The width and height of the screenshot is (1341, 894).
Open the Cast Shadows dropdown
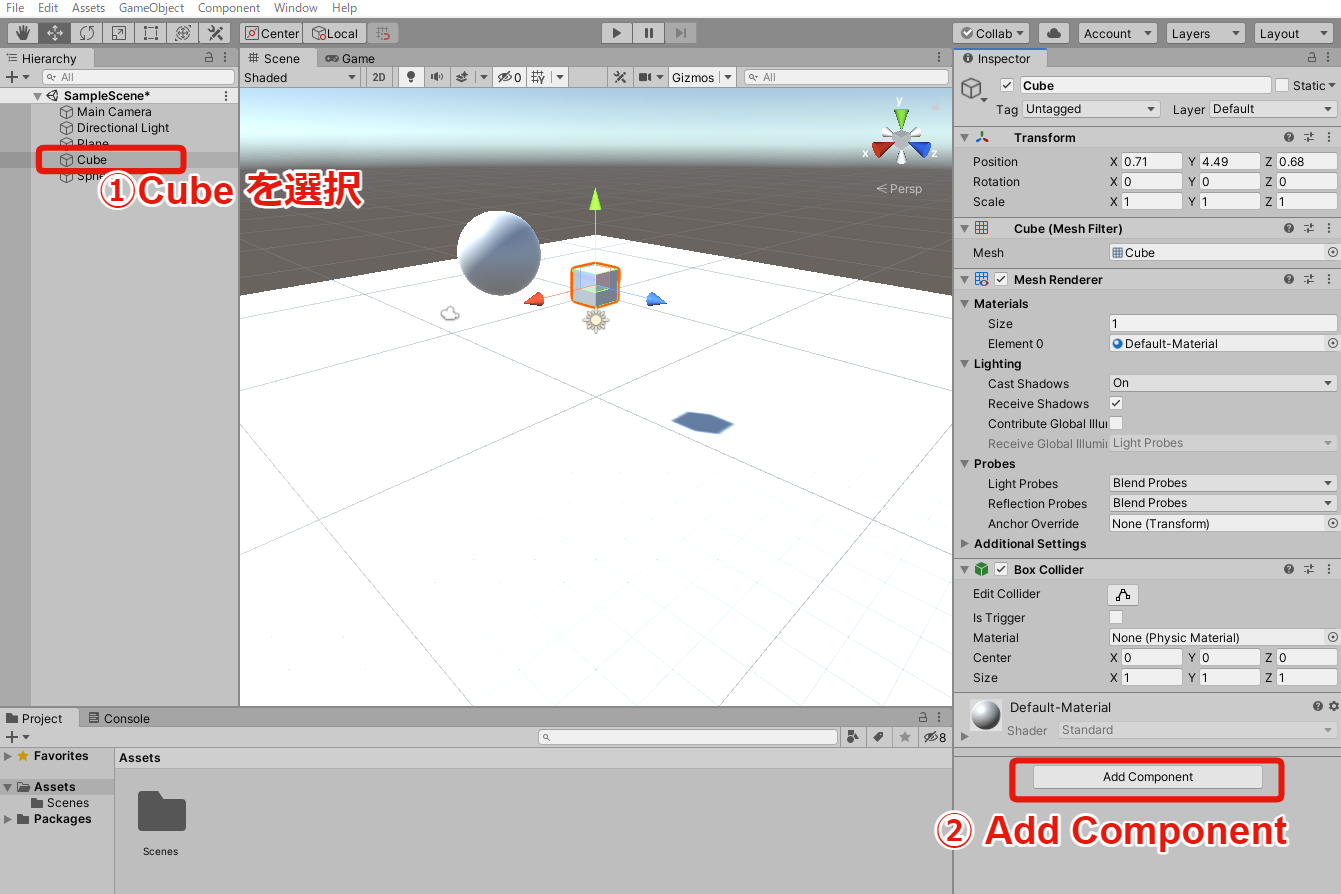(1221, 383)
